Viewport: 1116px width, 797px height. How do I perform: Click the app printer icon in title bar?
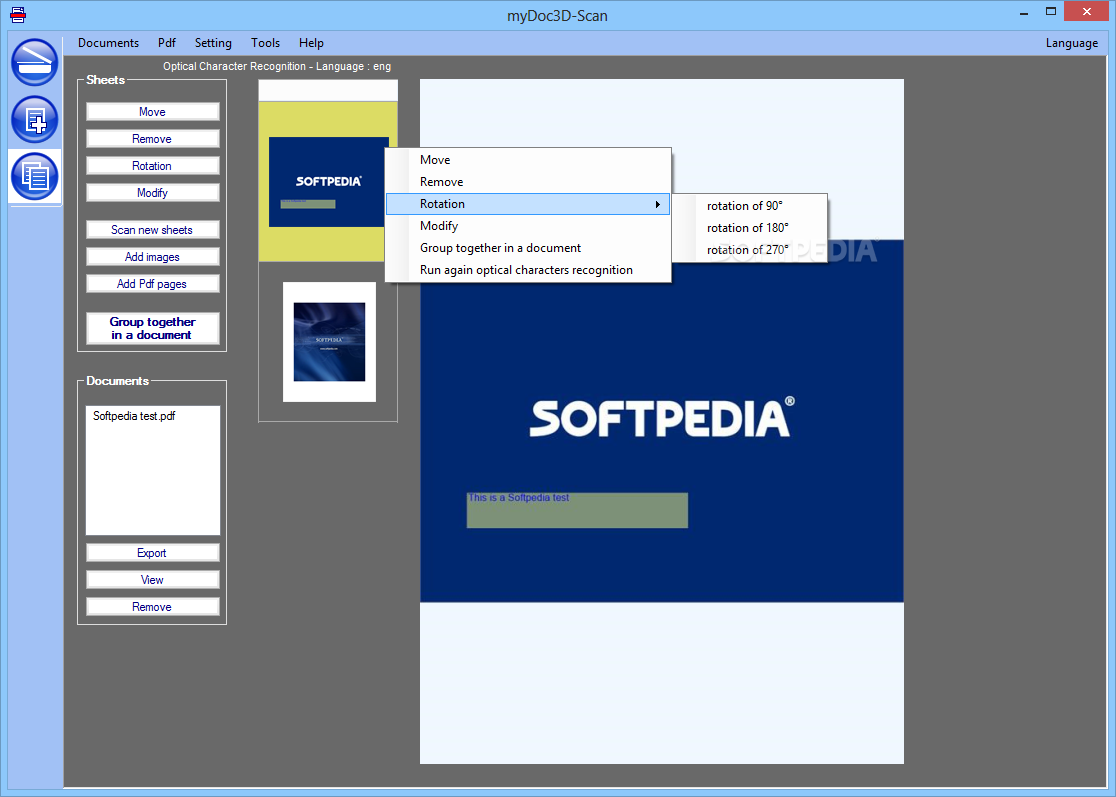pyautogui.click(x=18, y=14)
